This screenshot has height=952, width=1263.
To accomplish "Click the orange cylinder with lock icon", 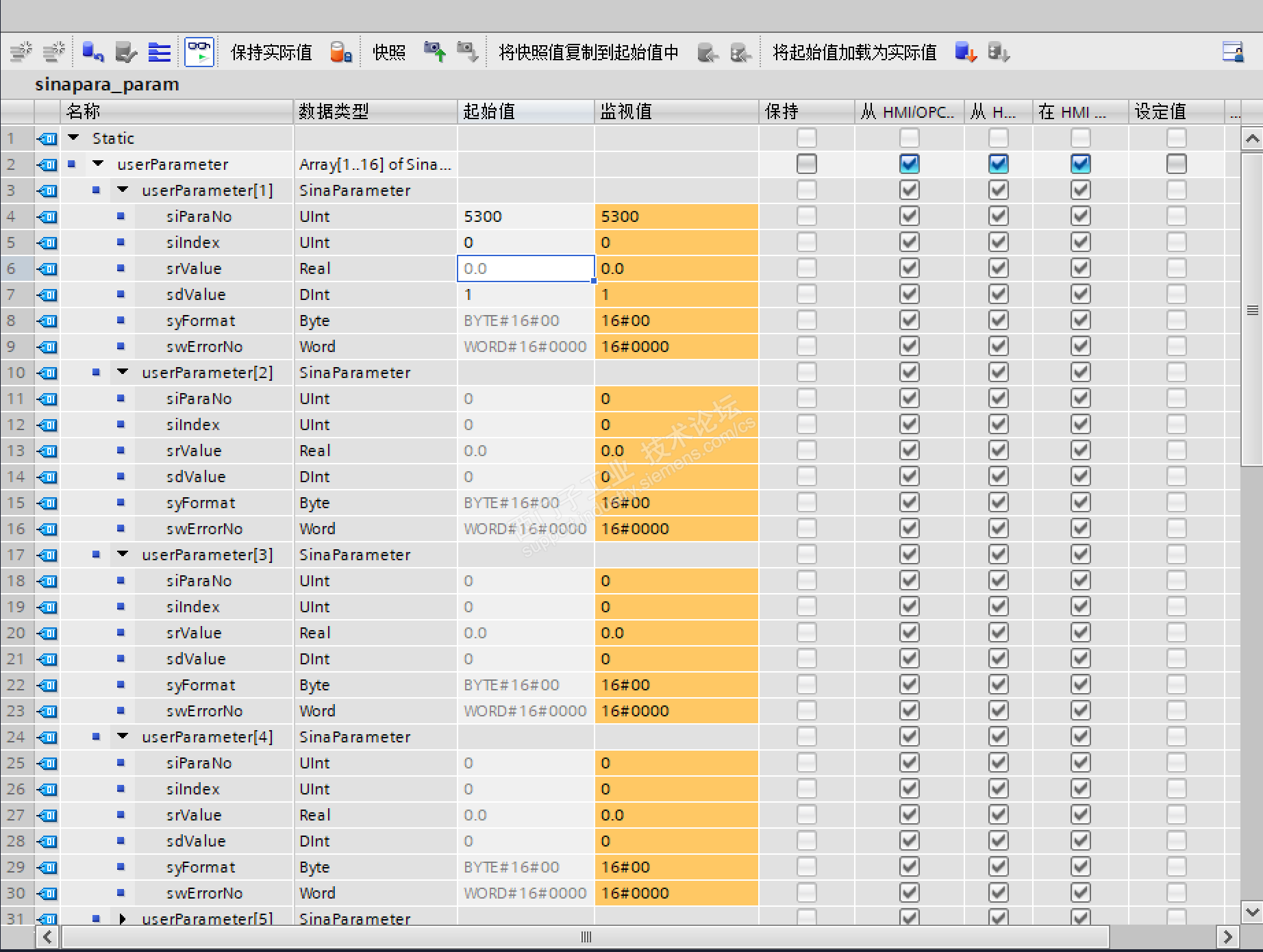I will click(x=341, y=52).
